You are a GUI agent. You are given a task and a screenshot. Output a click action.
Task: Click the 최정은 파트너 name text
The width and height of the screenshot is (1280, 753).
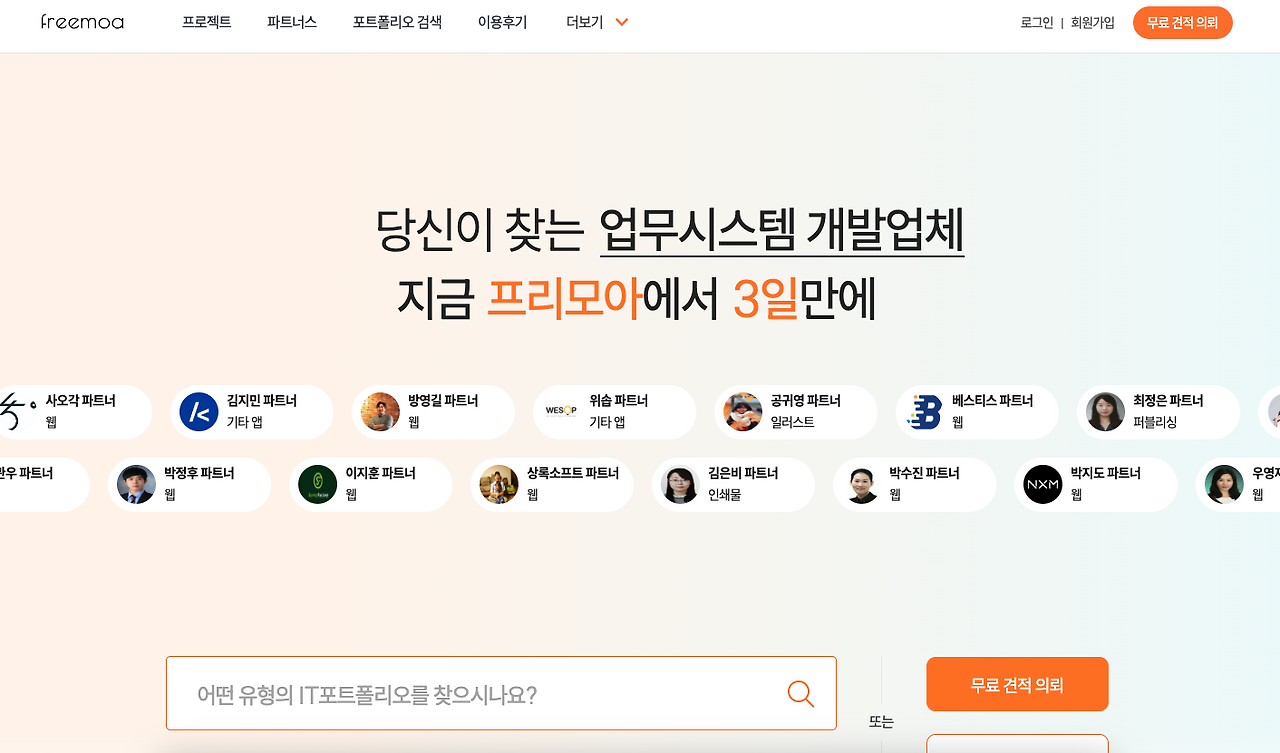[x=1168, y=401]
